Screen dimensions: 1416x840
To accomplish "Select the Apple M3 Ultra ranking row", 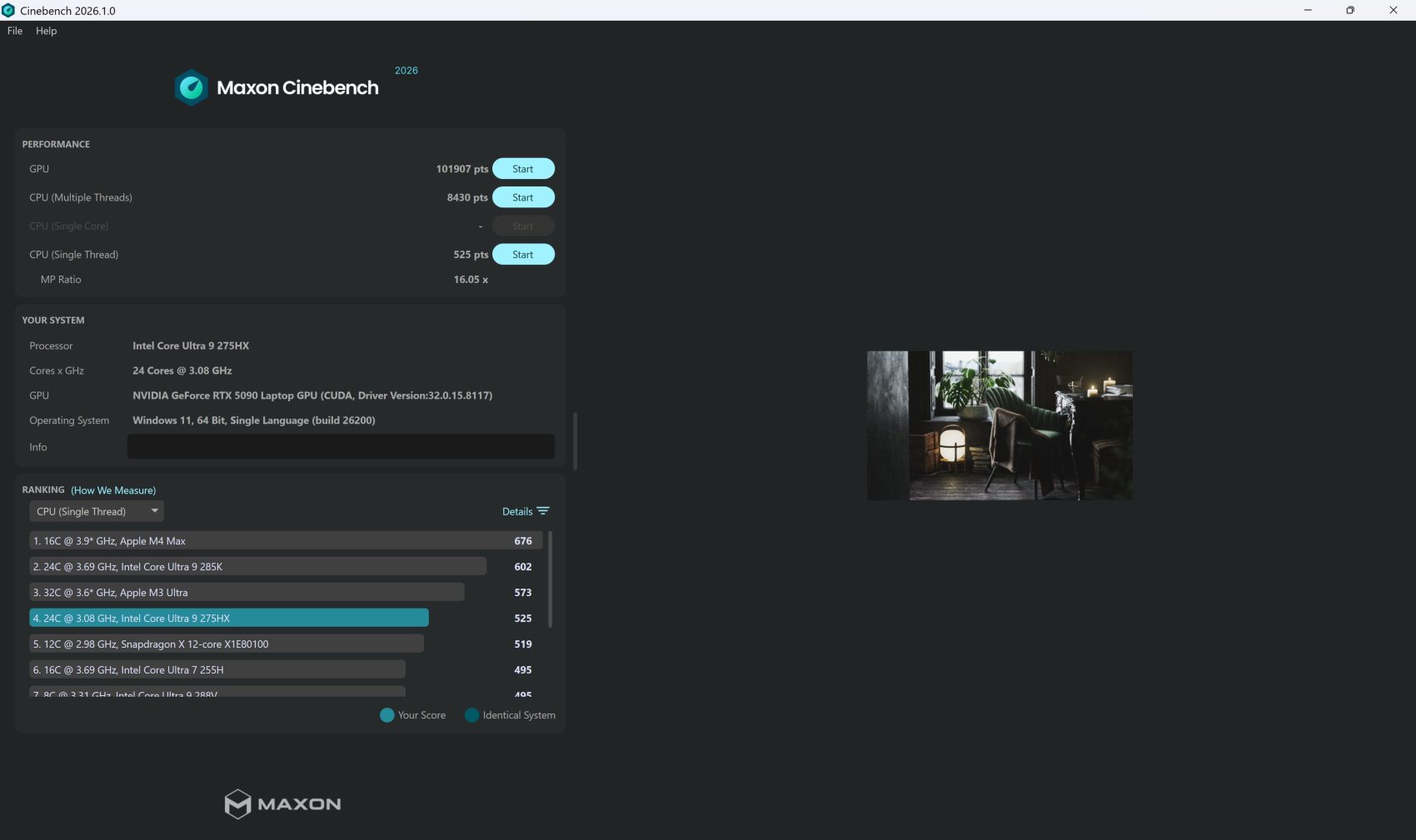I will (x=286, y=593).
